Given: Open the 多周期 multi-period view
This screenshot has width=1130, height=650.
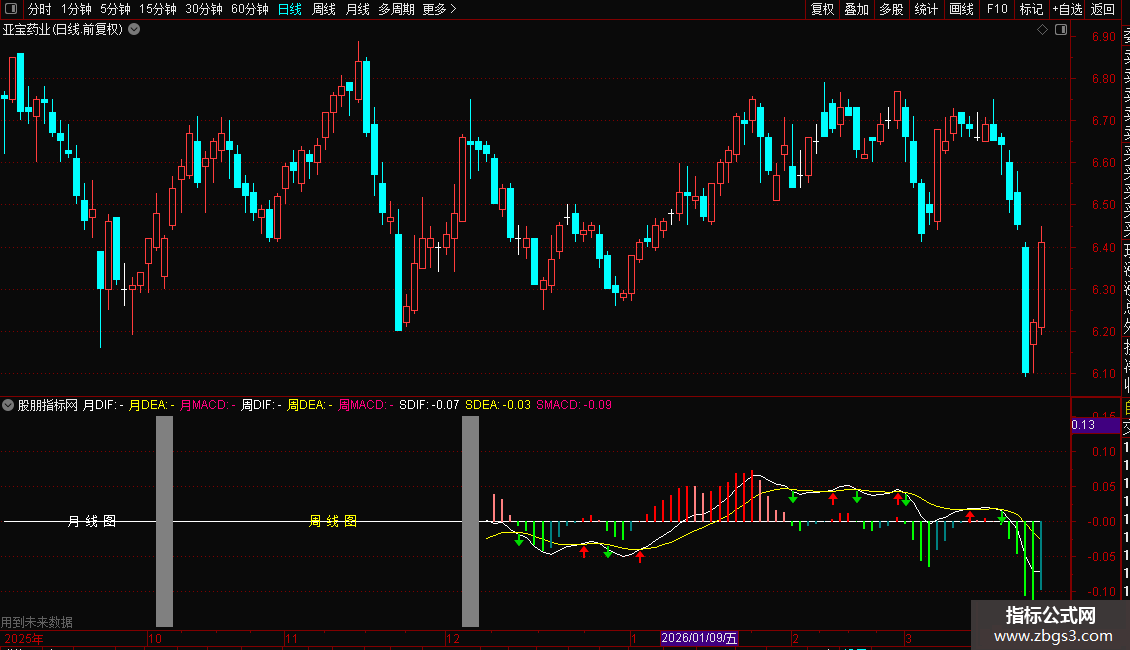Looking at the screenshot, I should pos(396,9).
